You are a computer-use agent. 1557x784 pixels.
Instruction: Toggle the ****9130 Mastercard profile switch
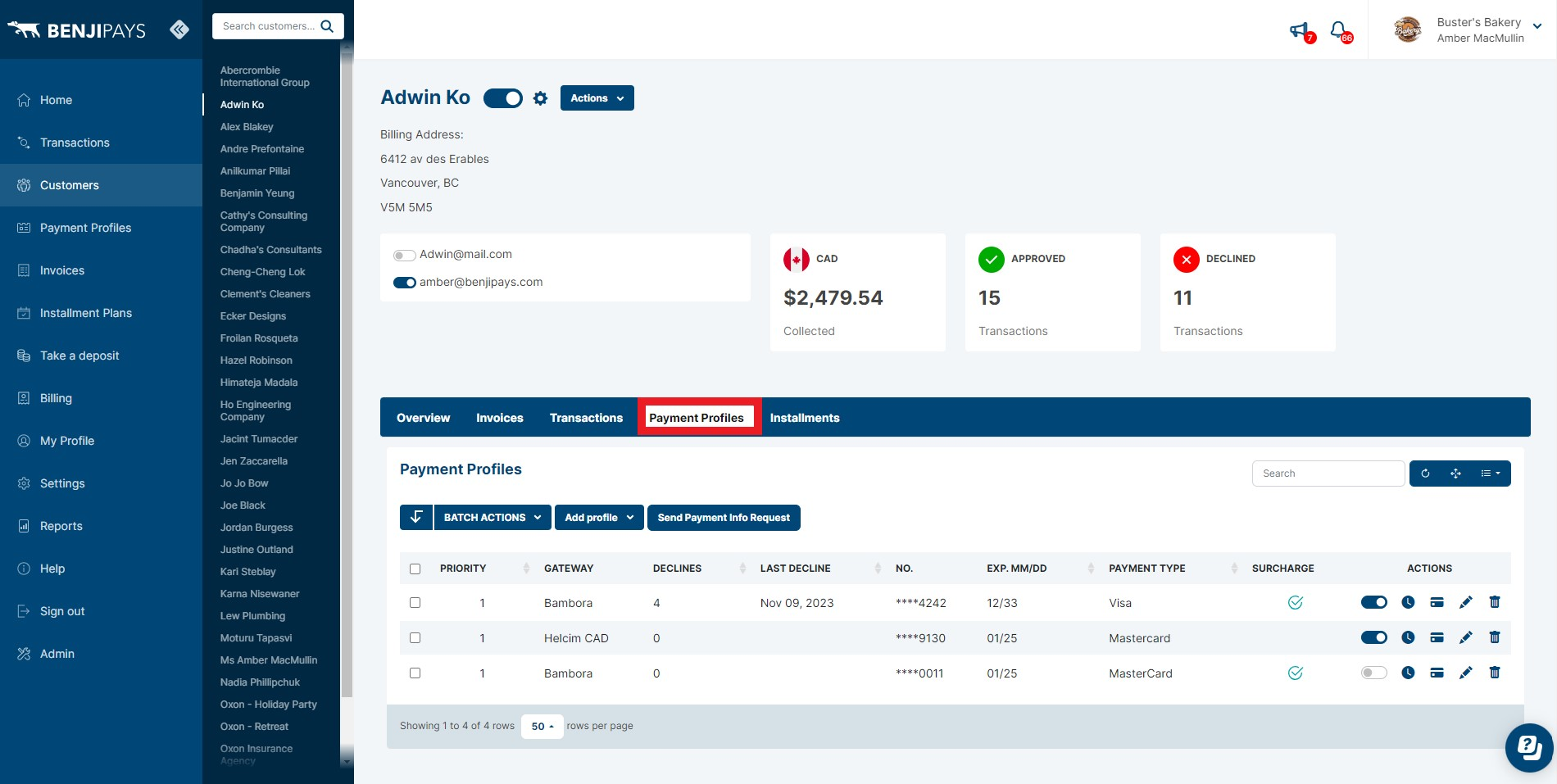pos(1374,637)
